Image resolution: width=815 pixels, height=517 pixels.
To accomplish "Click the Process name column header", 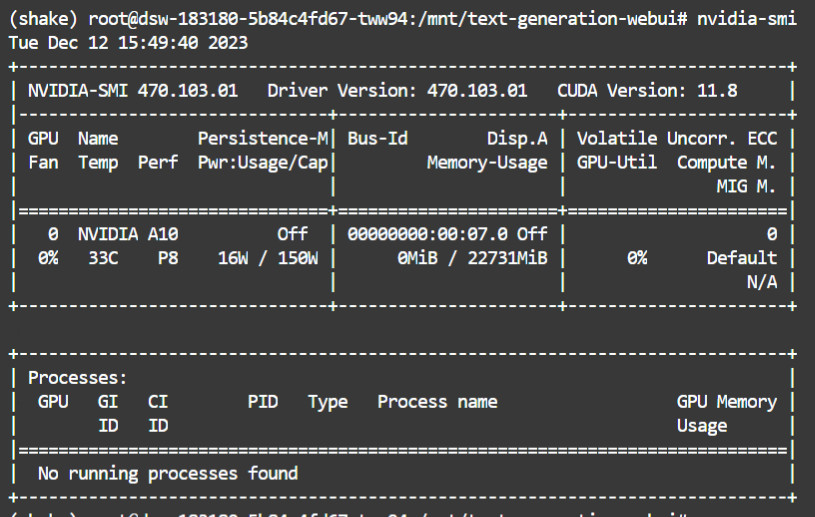I will coord(437,402).
